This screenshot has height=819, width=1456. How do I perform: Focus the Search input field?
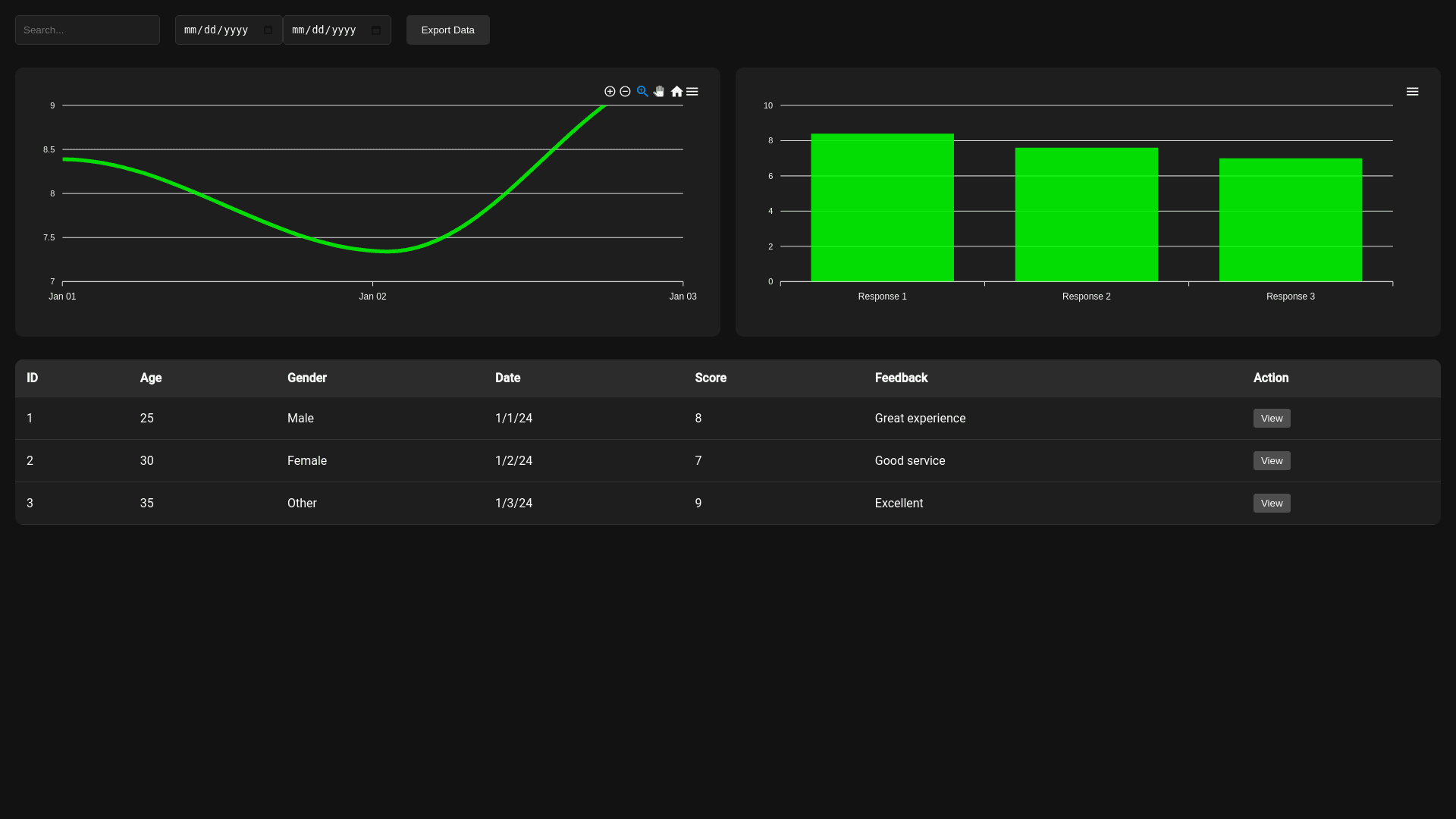click(x=87, y=30)
